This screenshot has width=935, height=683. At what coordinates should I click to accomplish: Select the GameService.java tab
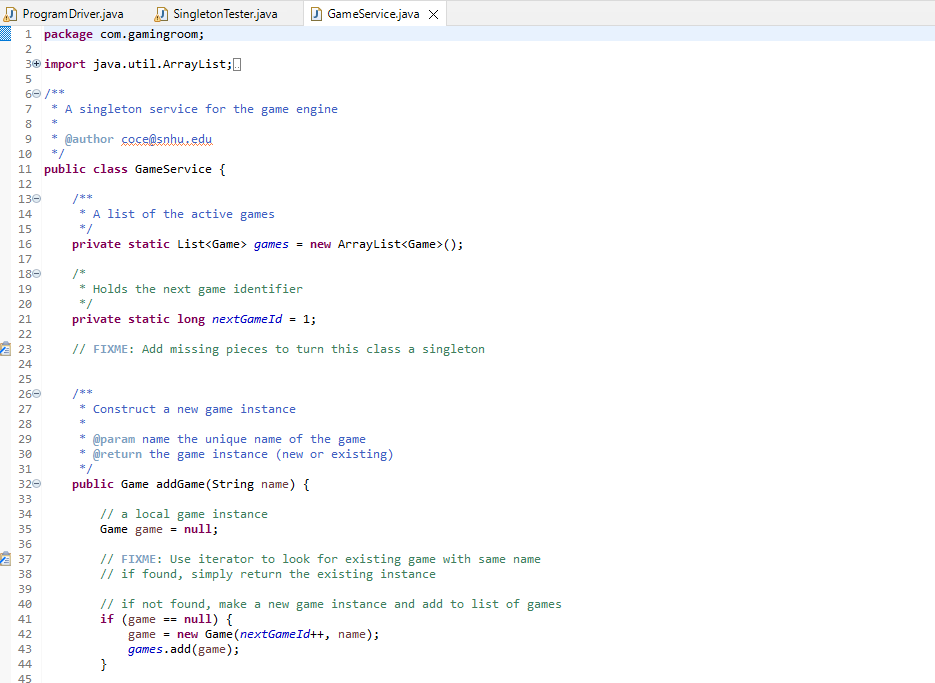[375, 14]
